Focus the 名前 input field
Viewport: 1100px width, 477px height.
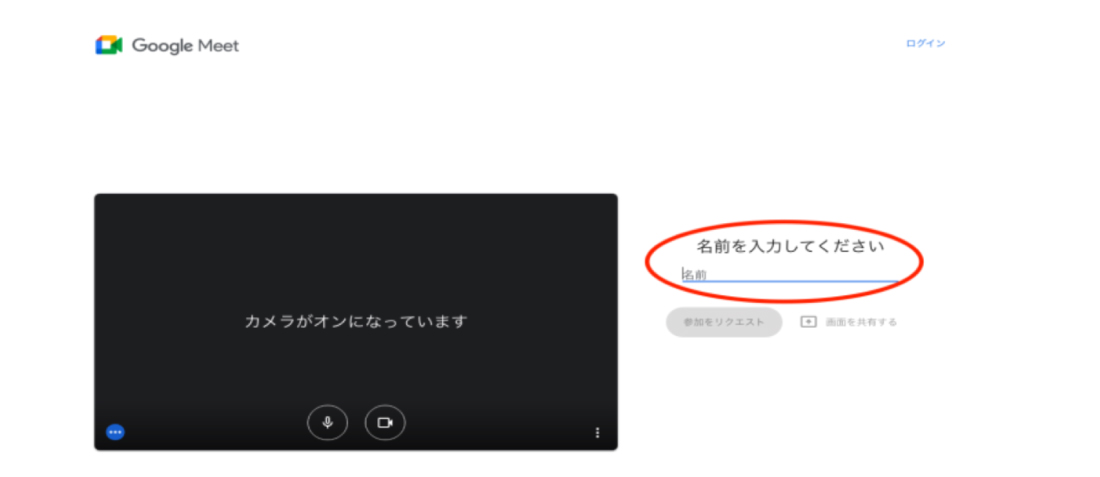(790, 274)
